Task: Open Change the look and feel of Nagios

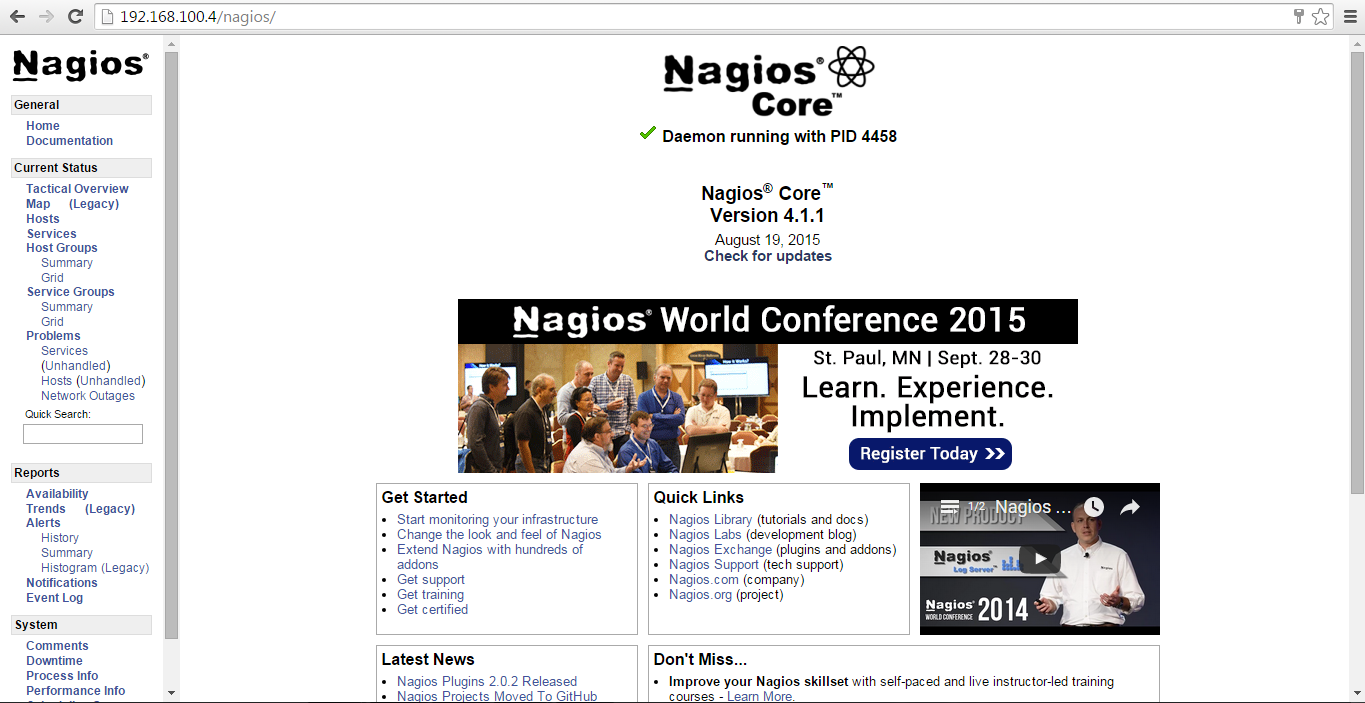Action: pyautogui.click(x=499, y=535)
